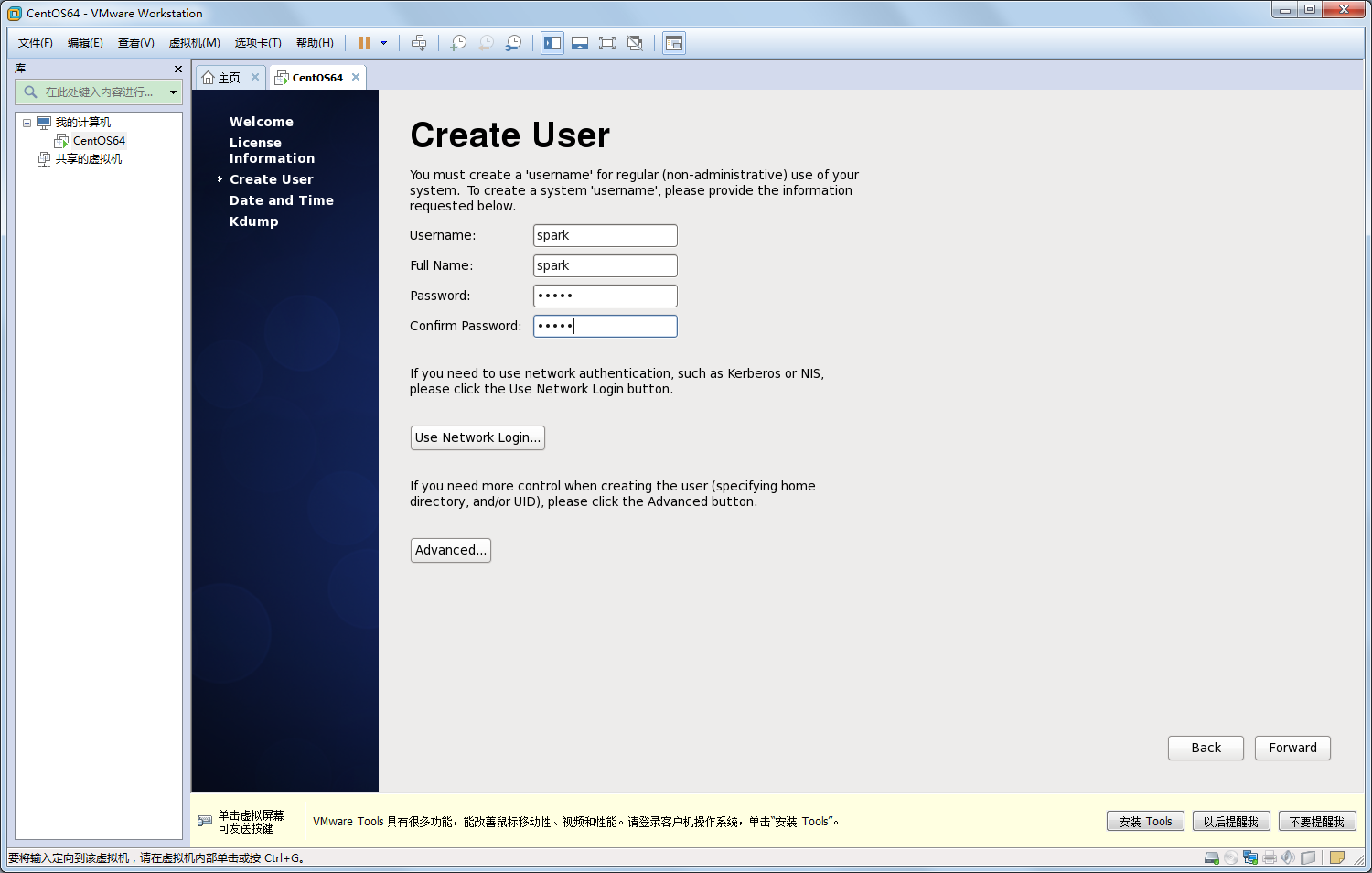Collapse the 我的计算机 tree node
The height and width of the screenshot is (873, 1372).
point(27,123)
